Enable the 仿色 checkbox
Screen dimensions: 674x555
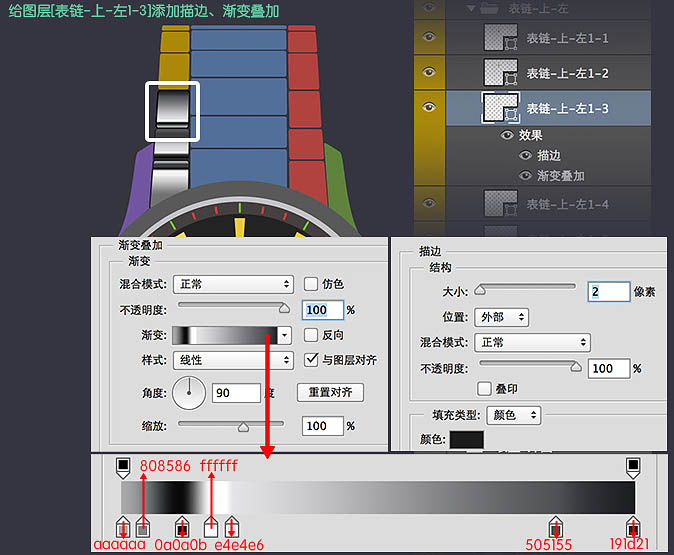coord(310,284)
